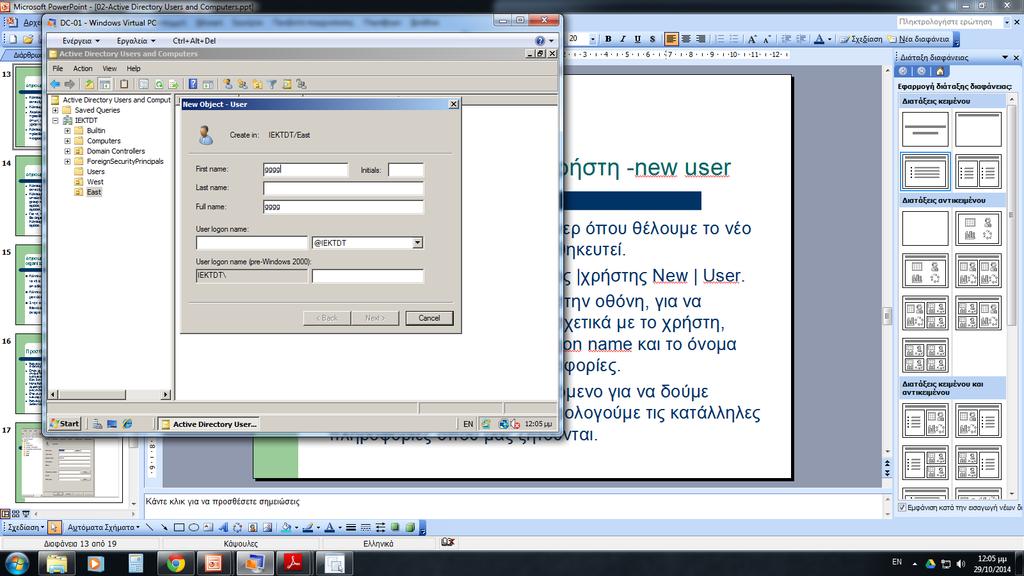Align text left in PowerPoint toolbar
Image resolution: width=1024 pixels, height=576 pixels.
[x=671, y=39]
